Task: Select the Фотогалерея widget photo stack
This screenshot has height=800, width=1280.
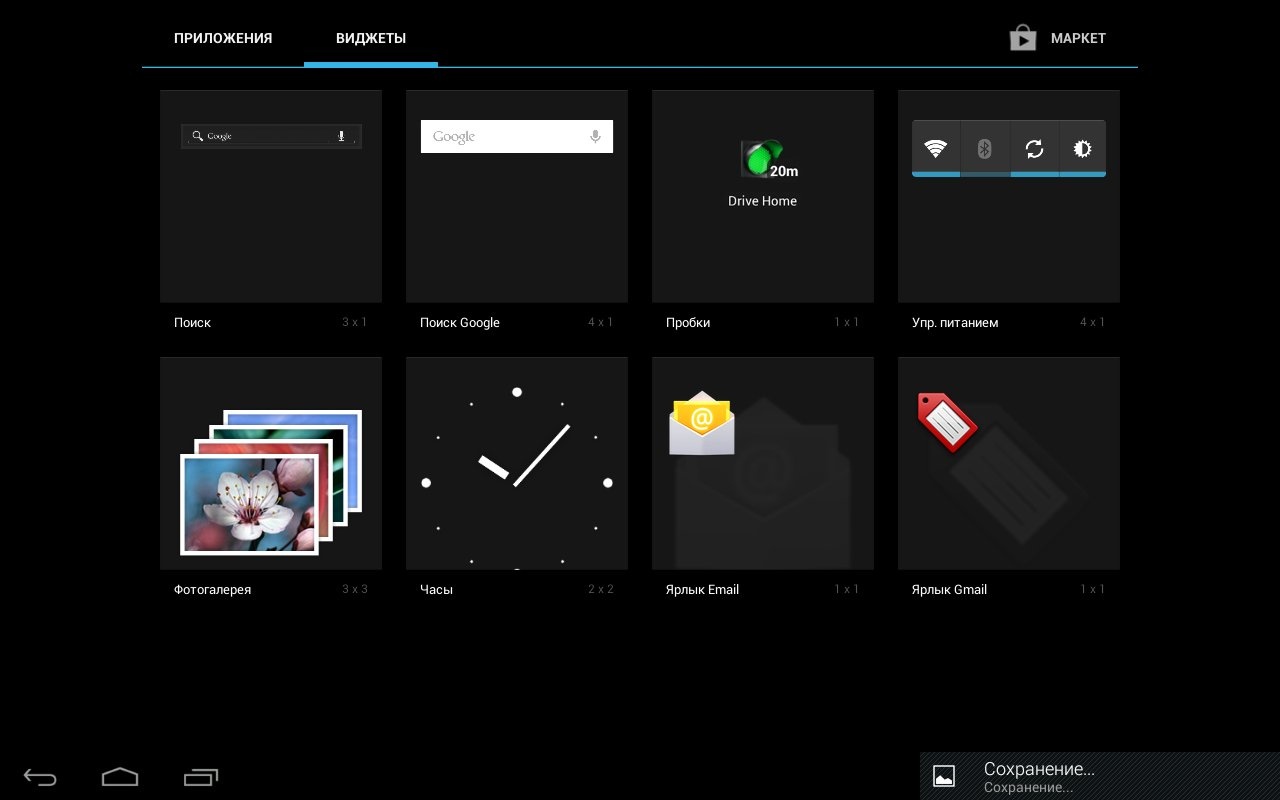Action: (270, 480)
